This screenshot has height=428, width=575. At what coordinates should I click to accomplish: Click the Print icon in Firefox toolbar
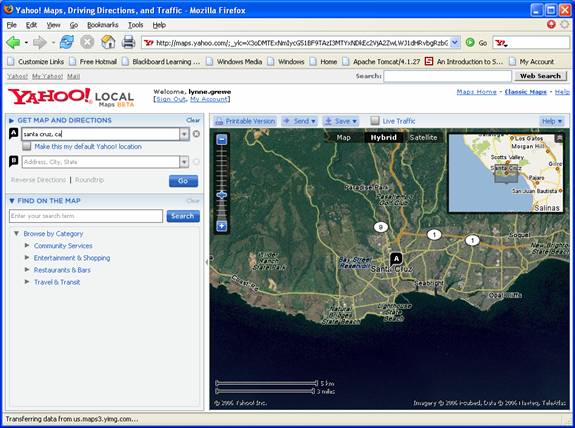coord(128,42)
